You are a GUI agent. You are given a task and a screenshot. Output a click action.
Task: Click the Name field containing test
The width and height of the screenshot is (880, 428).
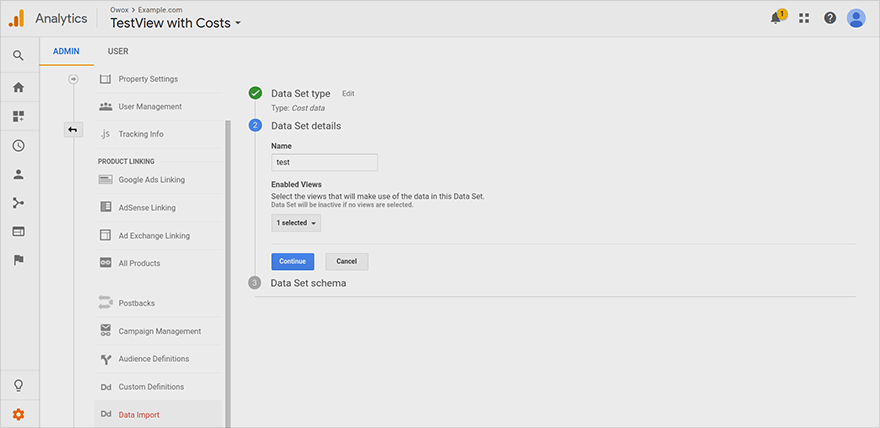[324, 162]
